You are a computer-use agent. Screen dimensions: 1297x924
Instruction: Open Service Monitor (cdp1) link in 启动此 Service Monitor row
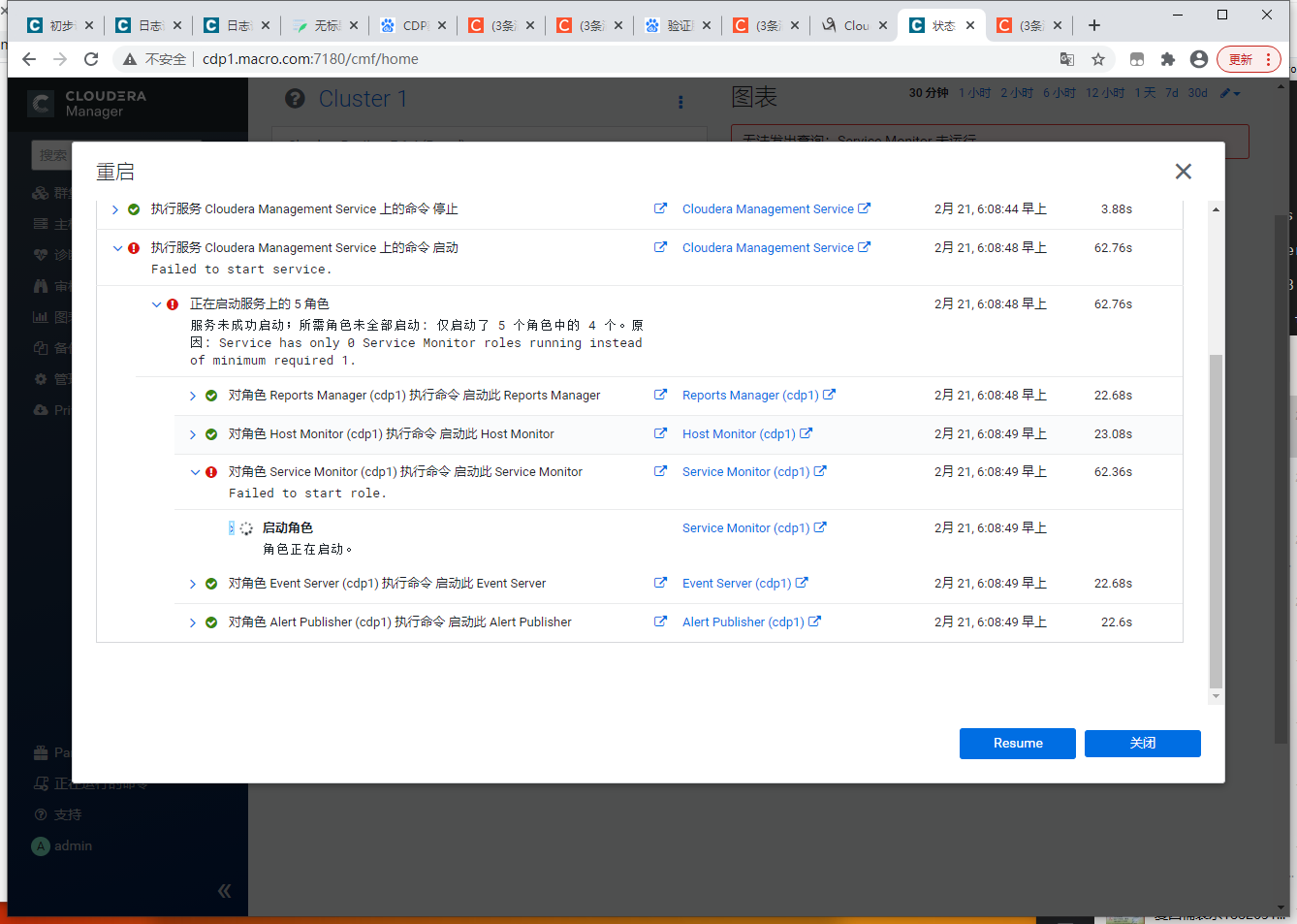[x=754, y=471]
